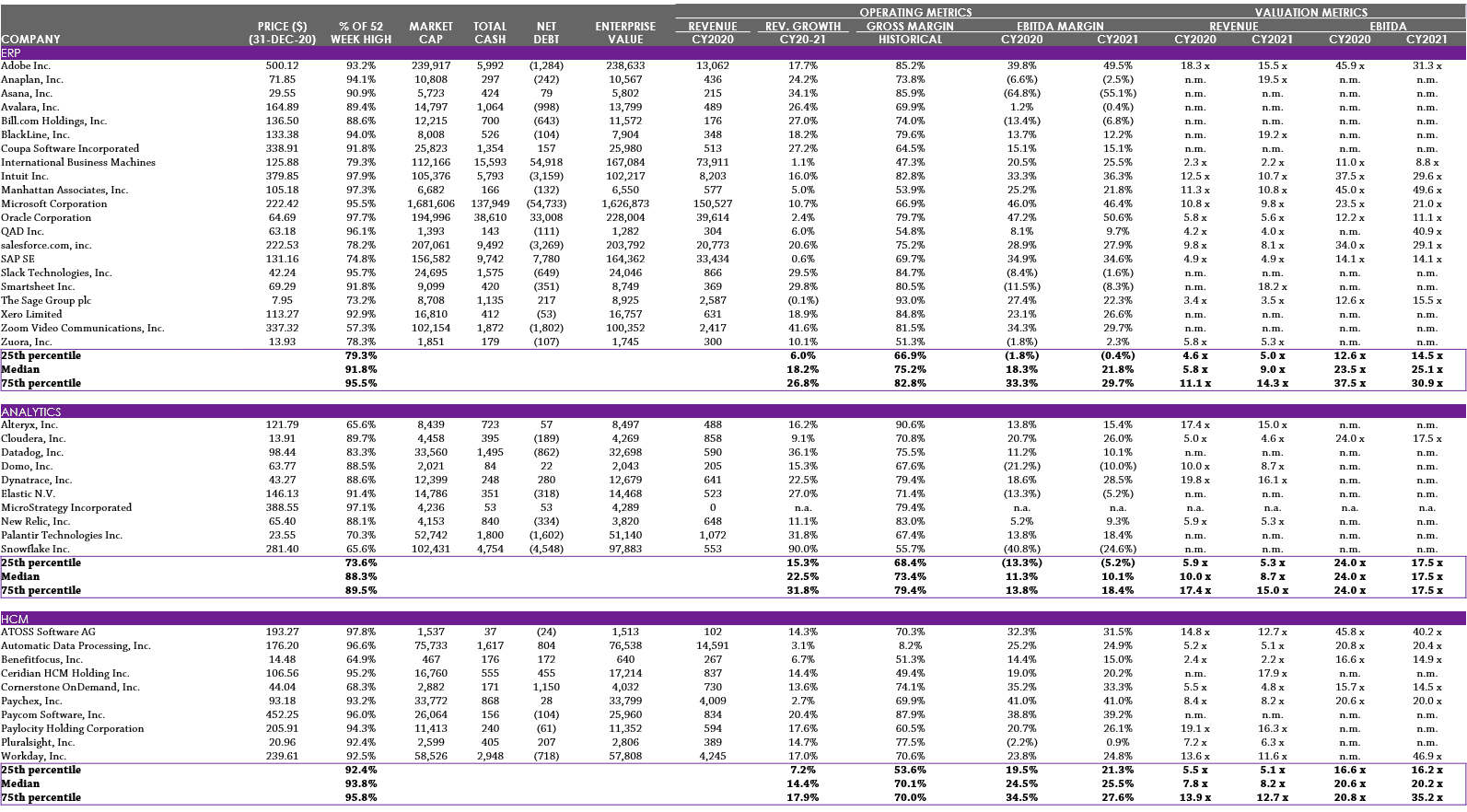Click Adobe's CY2021 EBITDA multiple 31.3 x

point(1426,66)
